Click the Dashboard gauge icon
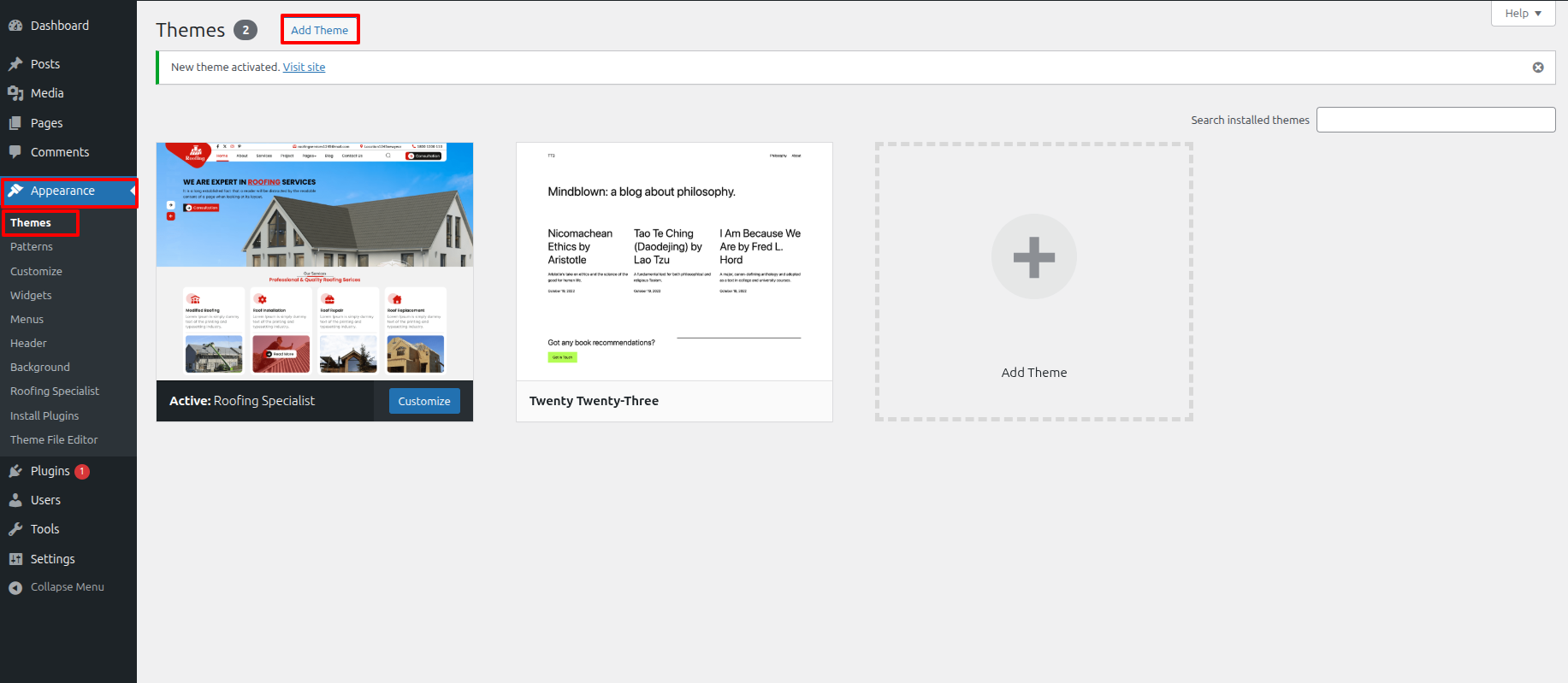1568x683 pixels. pyautogui.click(x=15, y=26)
